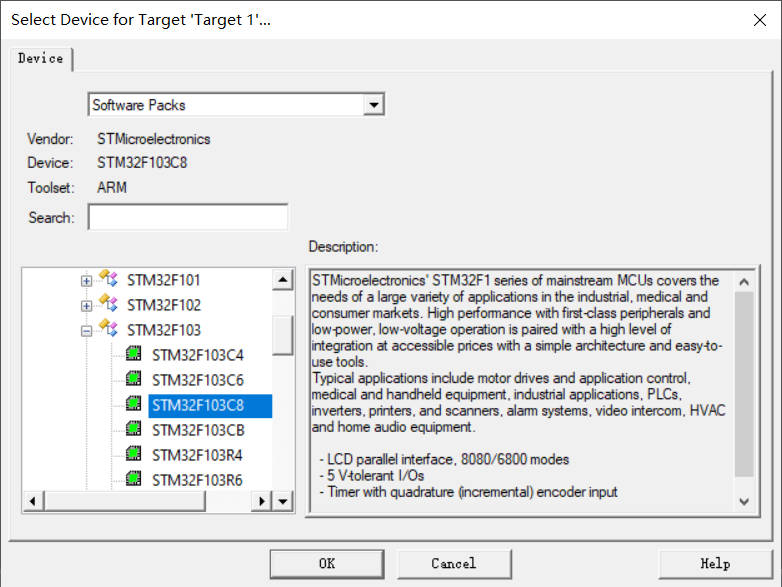Open Help for device selection
This screenshot has width=782, height=587.
coord(715,564)
